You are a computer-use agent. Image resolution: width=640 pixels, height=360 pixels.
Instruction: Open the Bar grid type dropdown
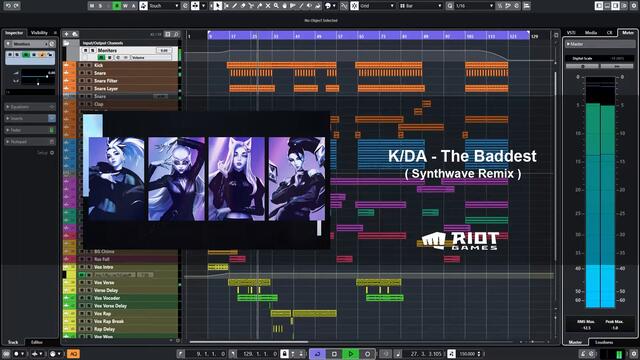(x=420, y=6)
